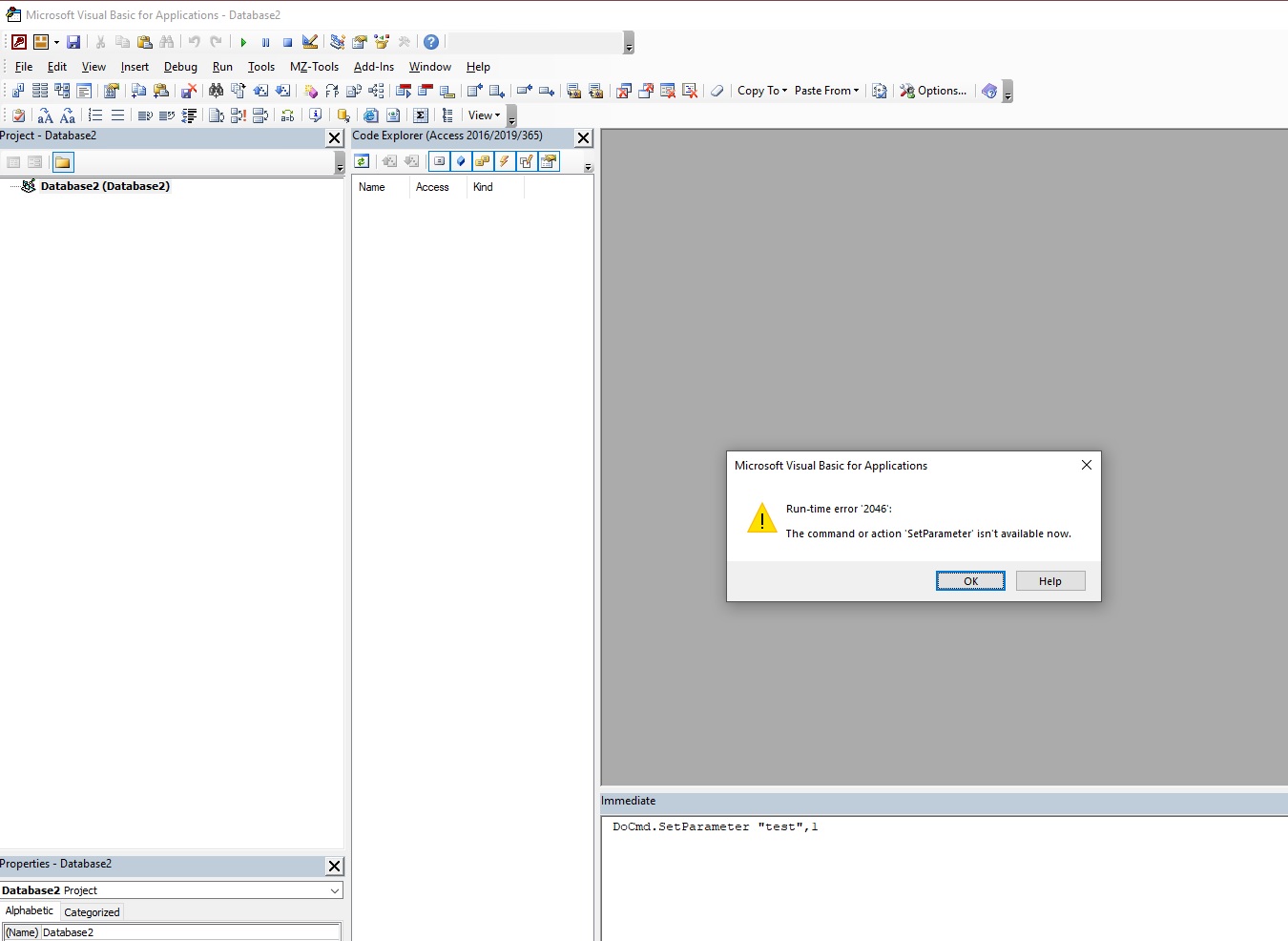Toggle folders in Project pane

click(x=63, y=162)
